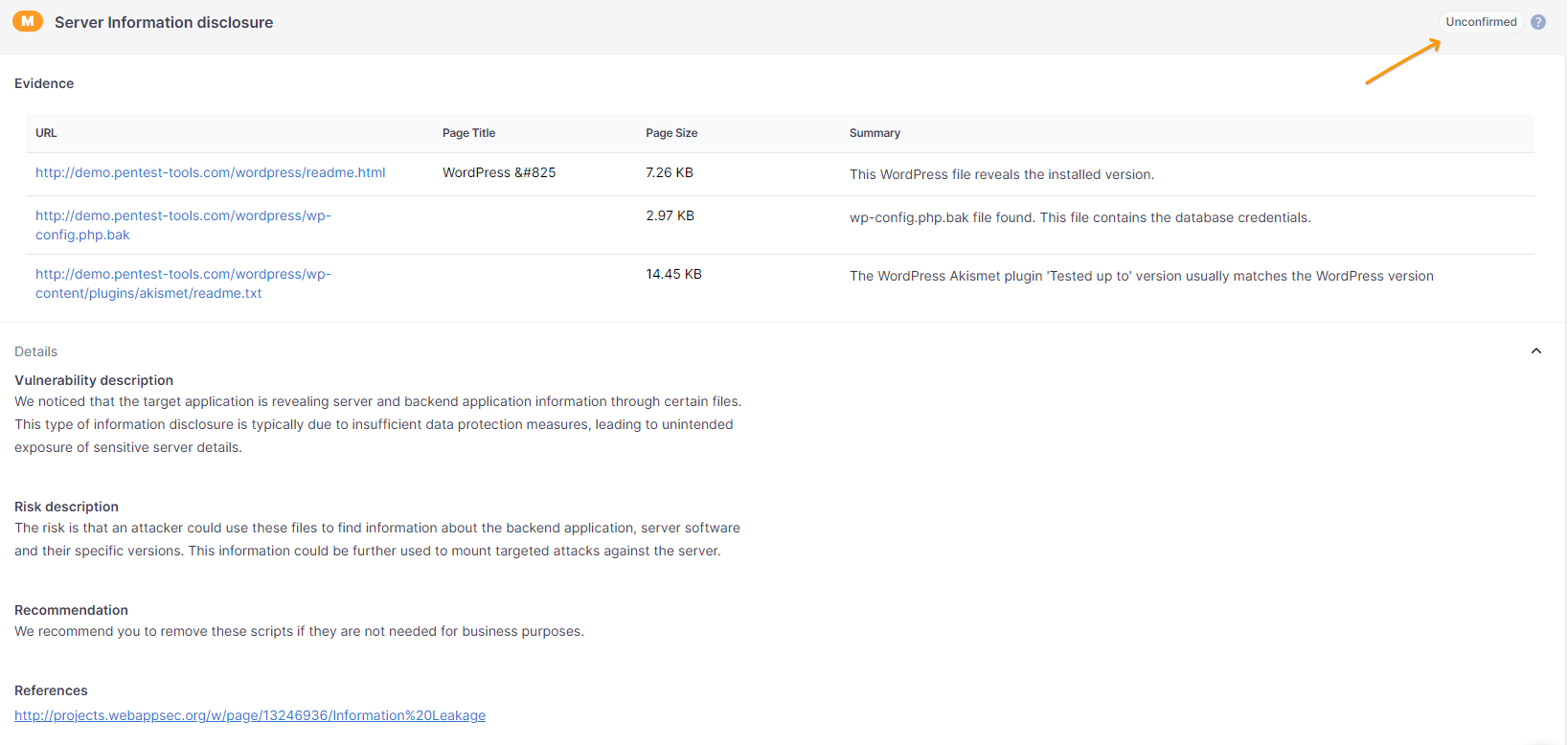Select the 'WordPress &#825' page title cell
This screenshot has width=1568, height=745.
point(499,172)
